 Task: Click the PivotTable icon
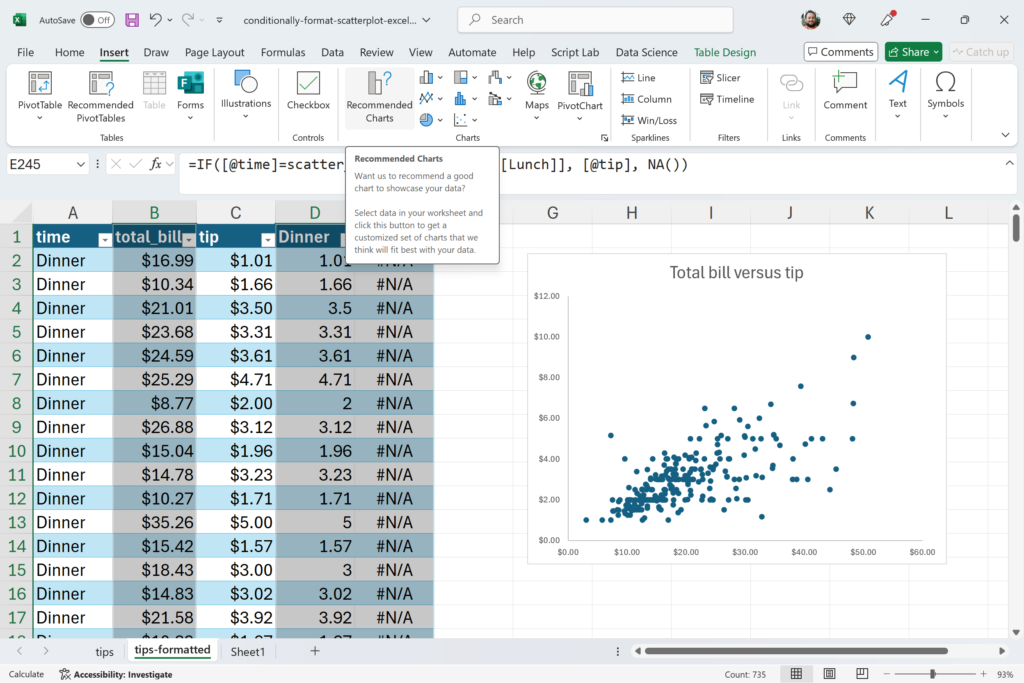(x=40, y=83)
